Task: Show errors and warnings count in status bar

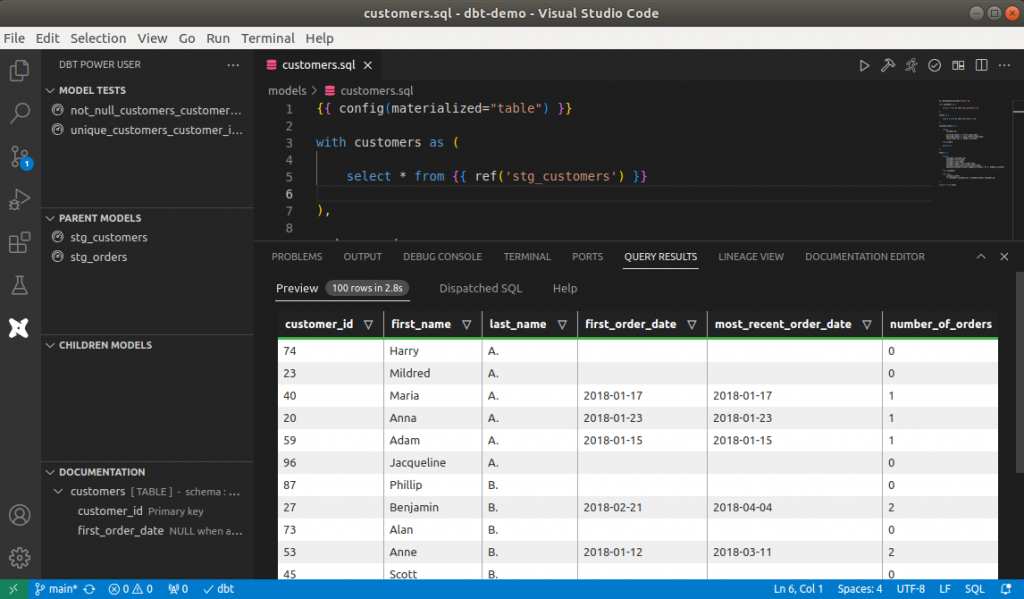Action: [131, 589]
